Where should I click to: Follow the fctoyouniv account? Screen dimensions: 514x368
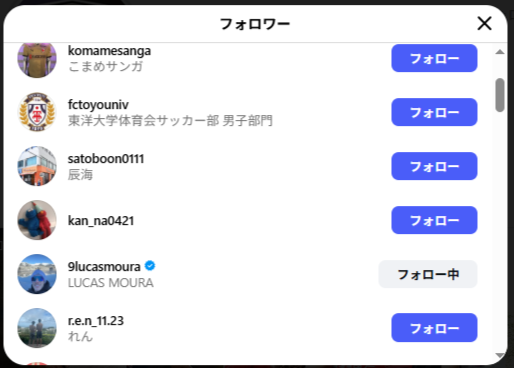[x=434, y=112]
